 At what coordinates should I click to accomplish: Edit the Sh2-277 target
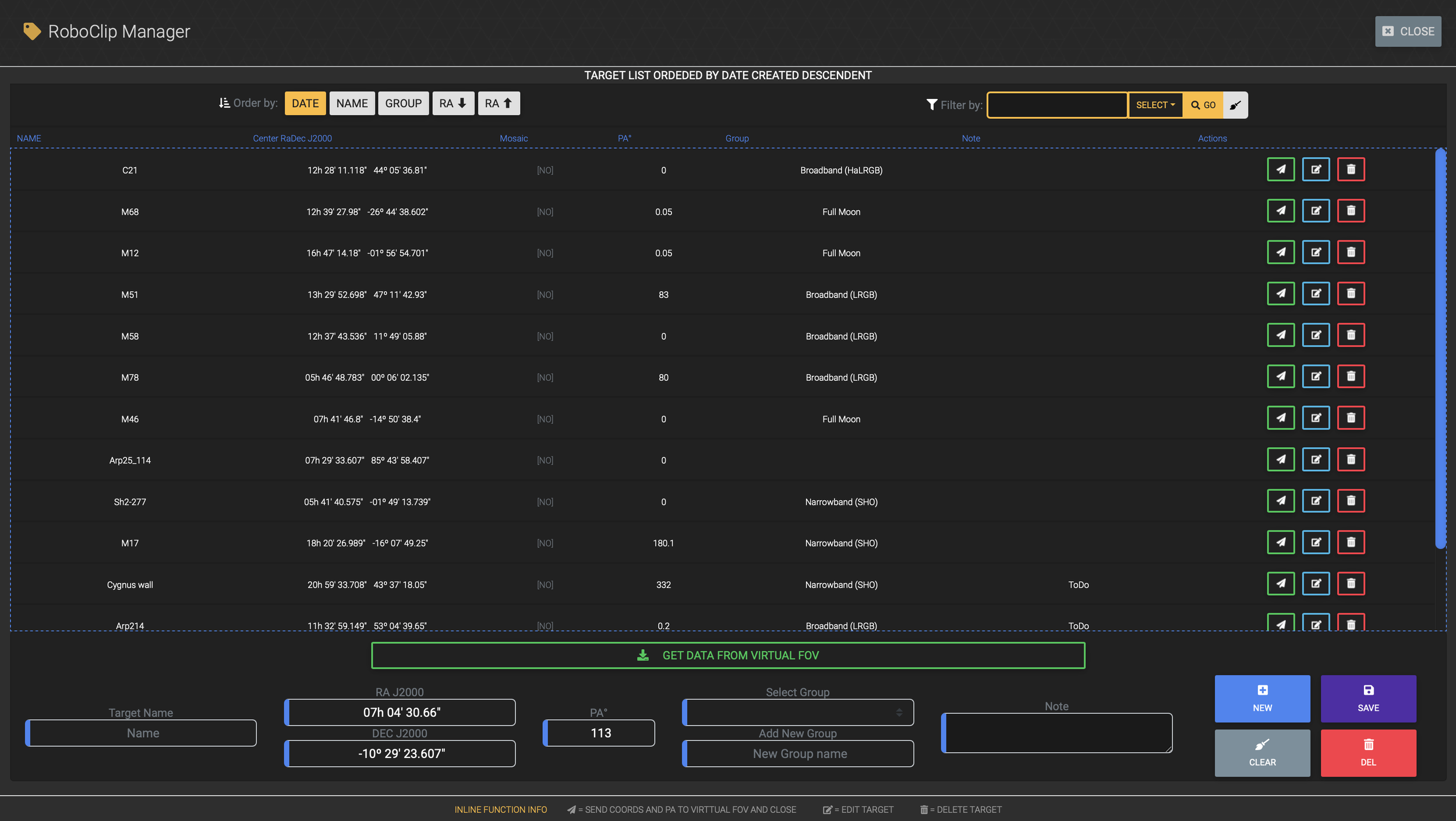click(1315, 501)
